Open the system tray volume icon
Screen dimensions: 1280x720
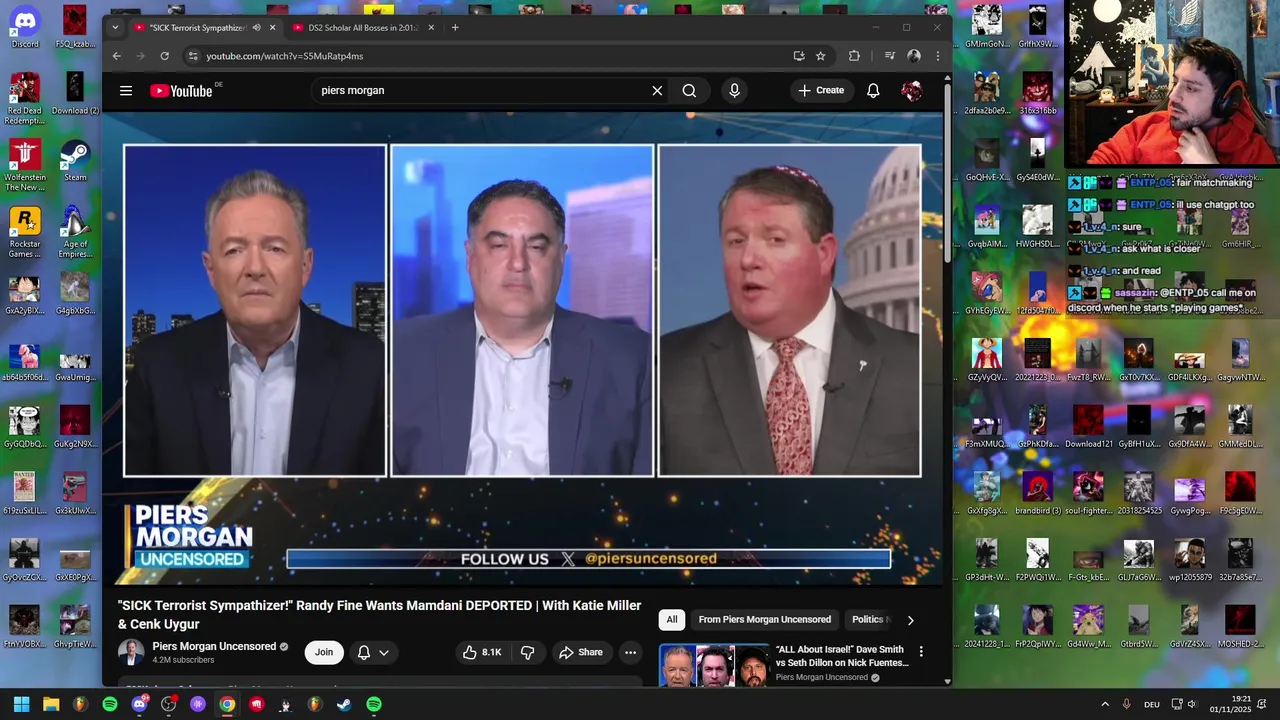1192,704
